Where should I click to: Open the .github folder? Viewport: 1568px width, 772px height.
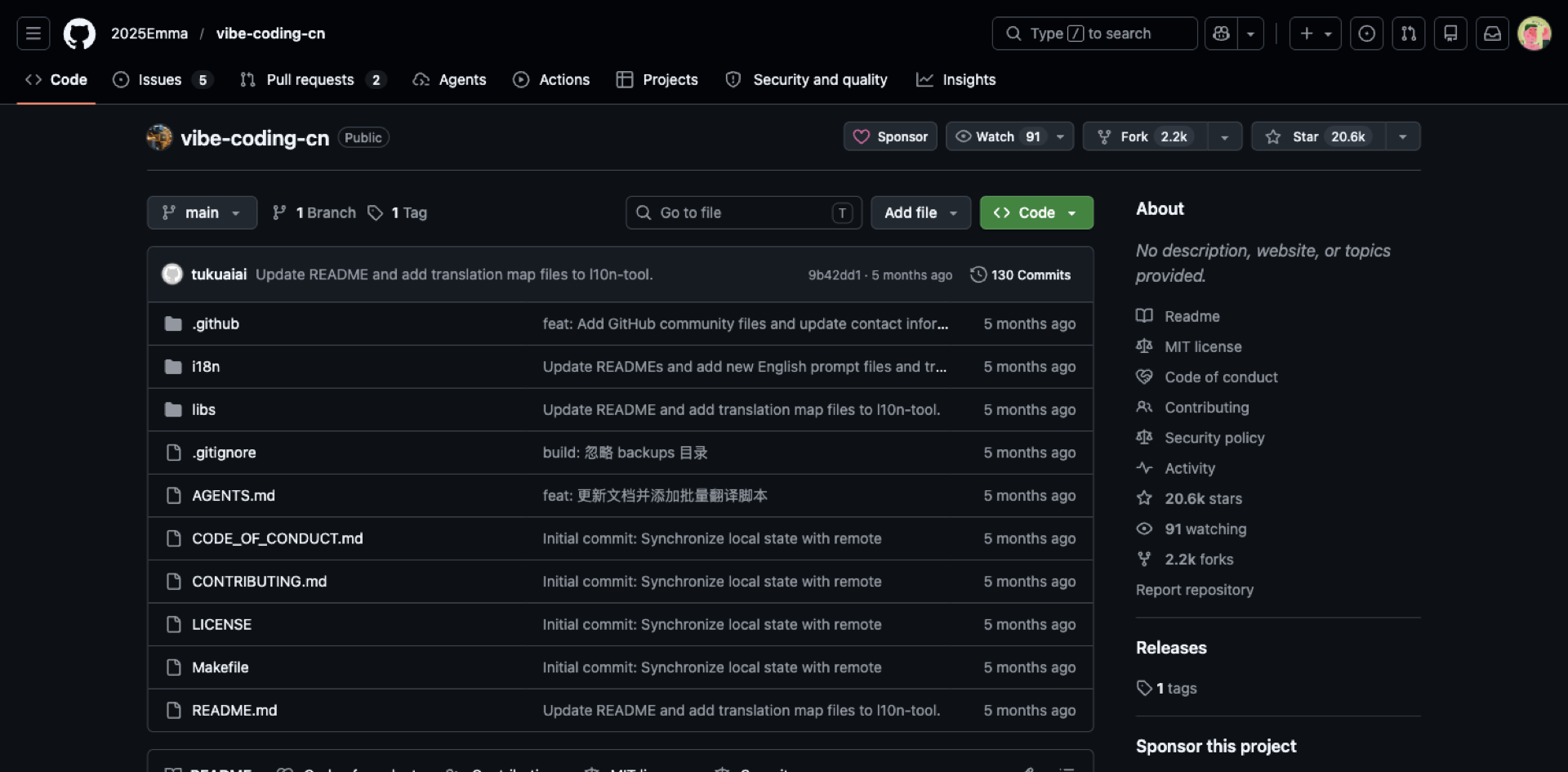(x=216, y=324)
